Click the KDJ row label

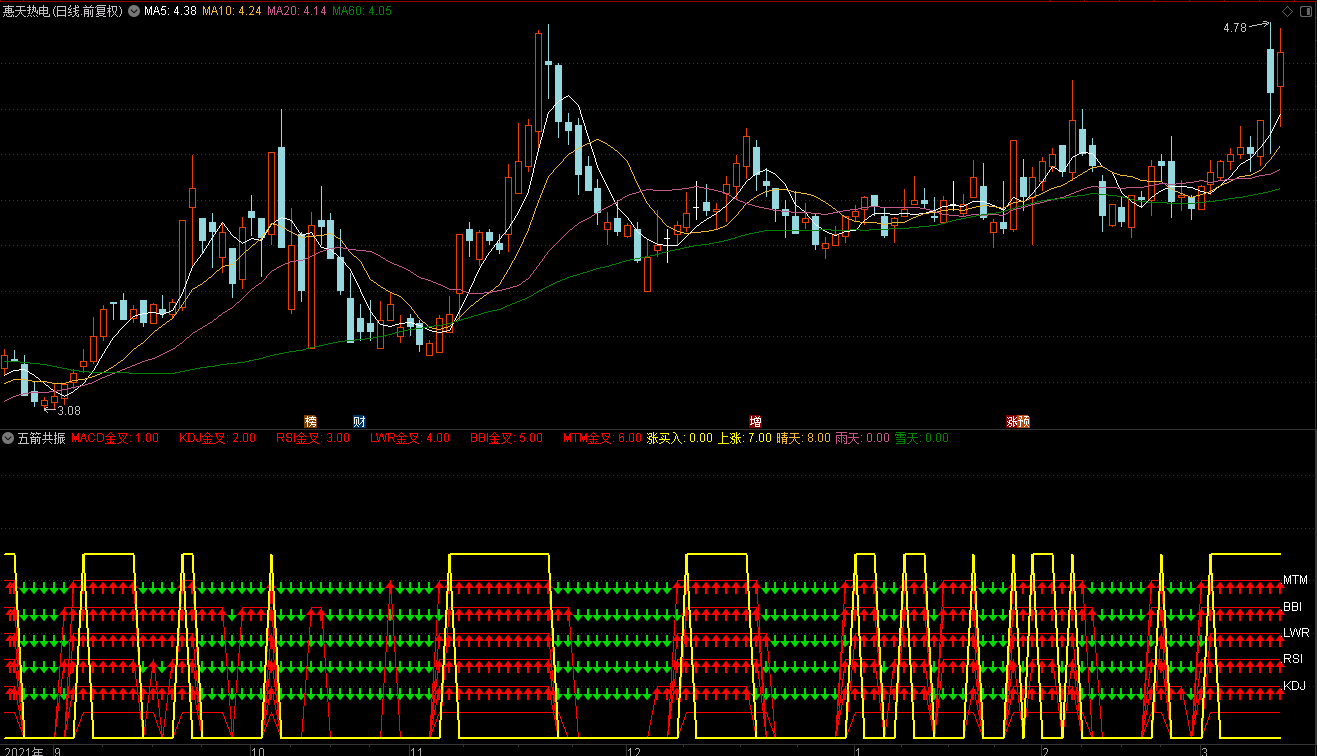tap(1294, 686)
